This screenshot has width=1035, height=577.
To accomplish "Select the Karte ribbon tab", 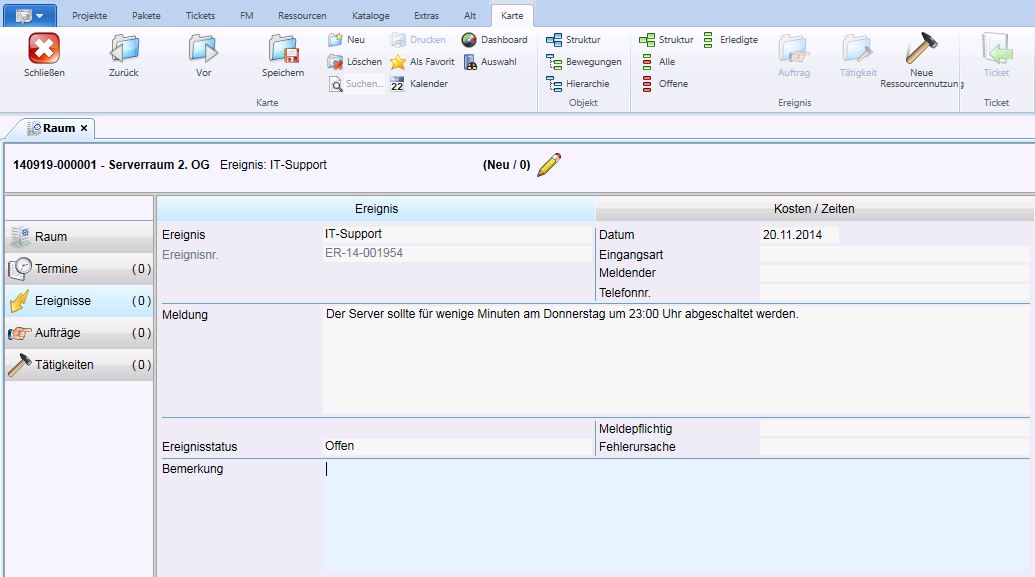I will pos(512,15).
